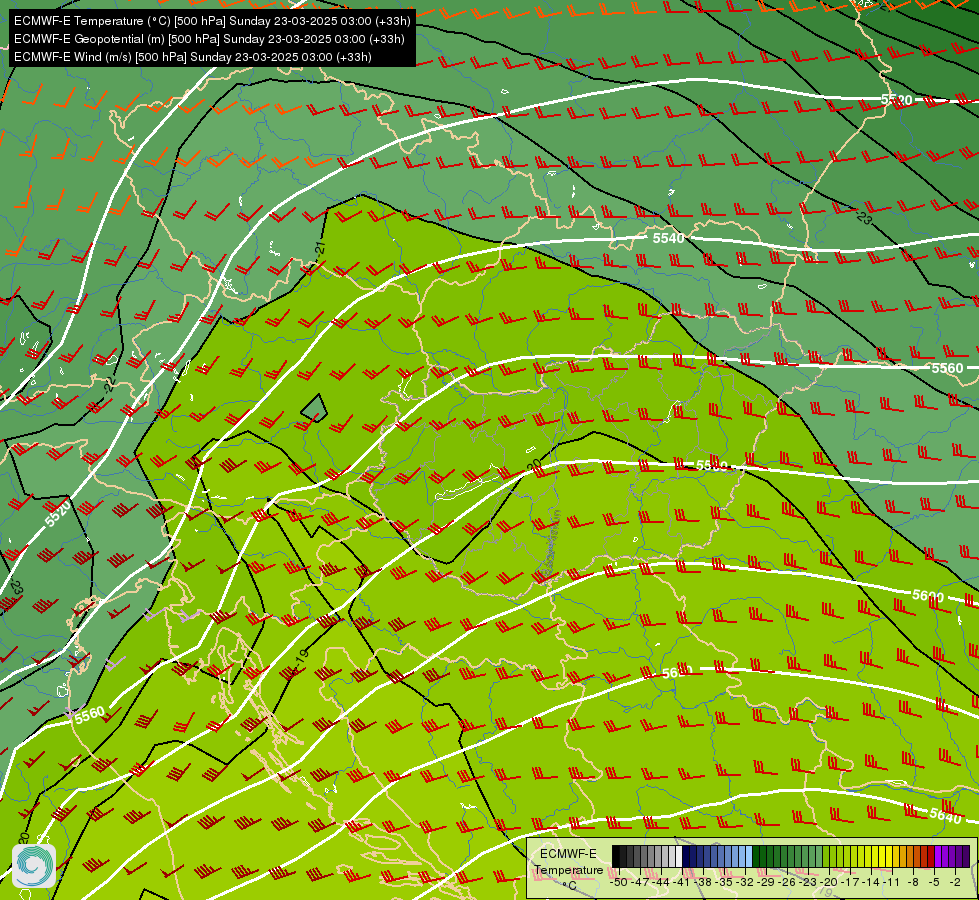Screen dimensions: 979x900
Task: Select the ECMWF-E Temperature 500 hPa header line
Action: point(212,21)
